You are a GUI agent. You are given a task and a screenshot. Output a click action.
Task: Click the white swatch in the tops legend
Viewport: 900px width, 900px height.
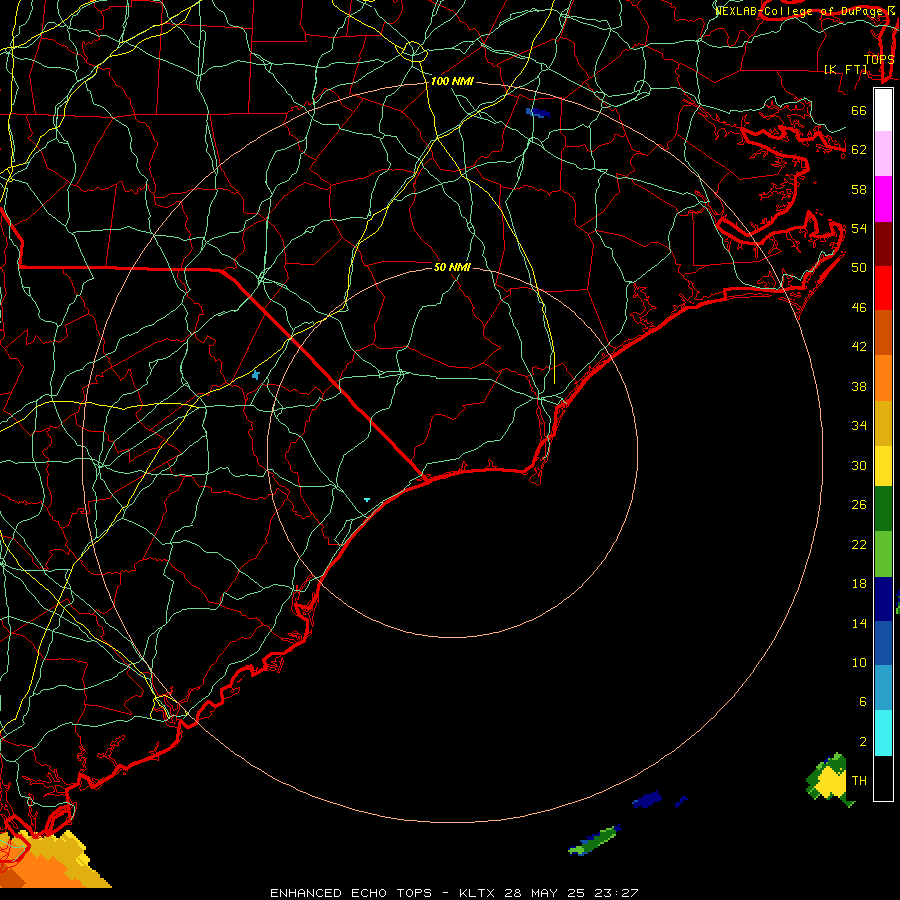883,110
